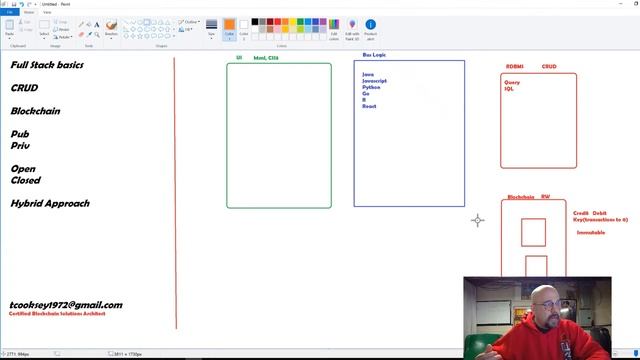The image size is (640, 360).
Task: Switch to the Home ribbon tab
Action: point(29,12)
